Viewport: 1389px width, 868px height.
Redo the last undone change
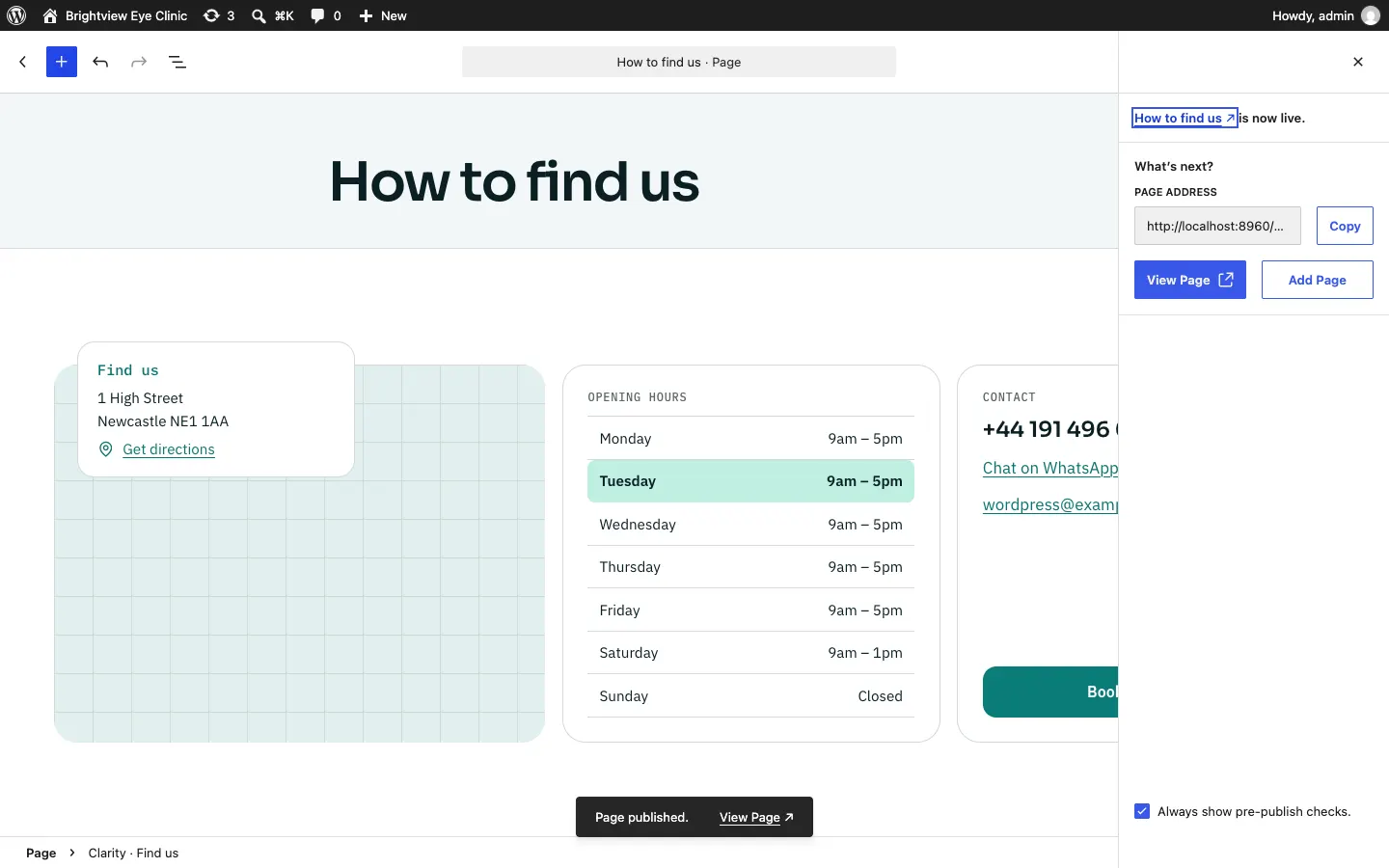[139, 62]
